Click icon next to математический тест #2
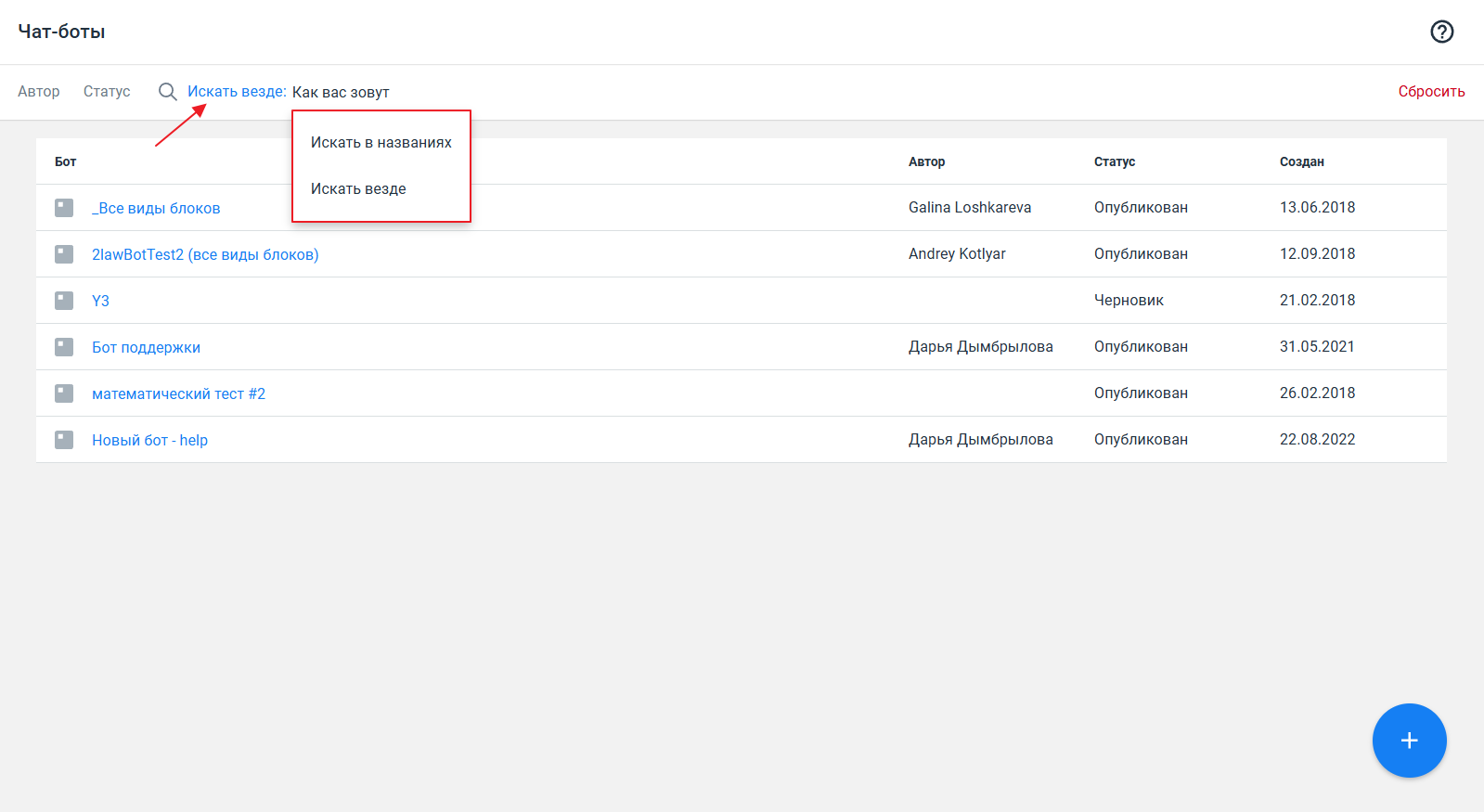Image resolution: width=1484 pixels, height=812 pixels. click(64, 393)
